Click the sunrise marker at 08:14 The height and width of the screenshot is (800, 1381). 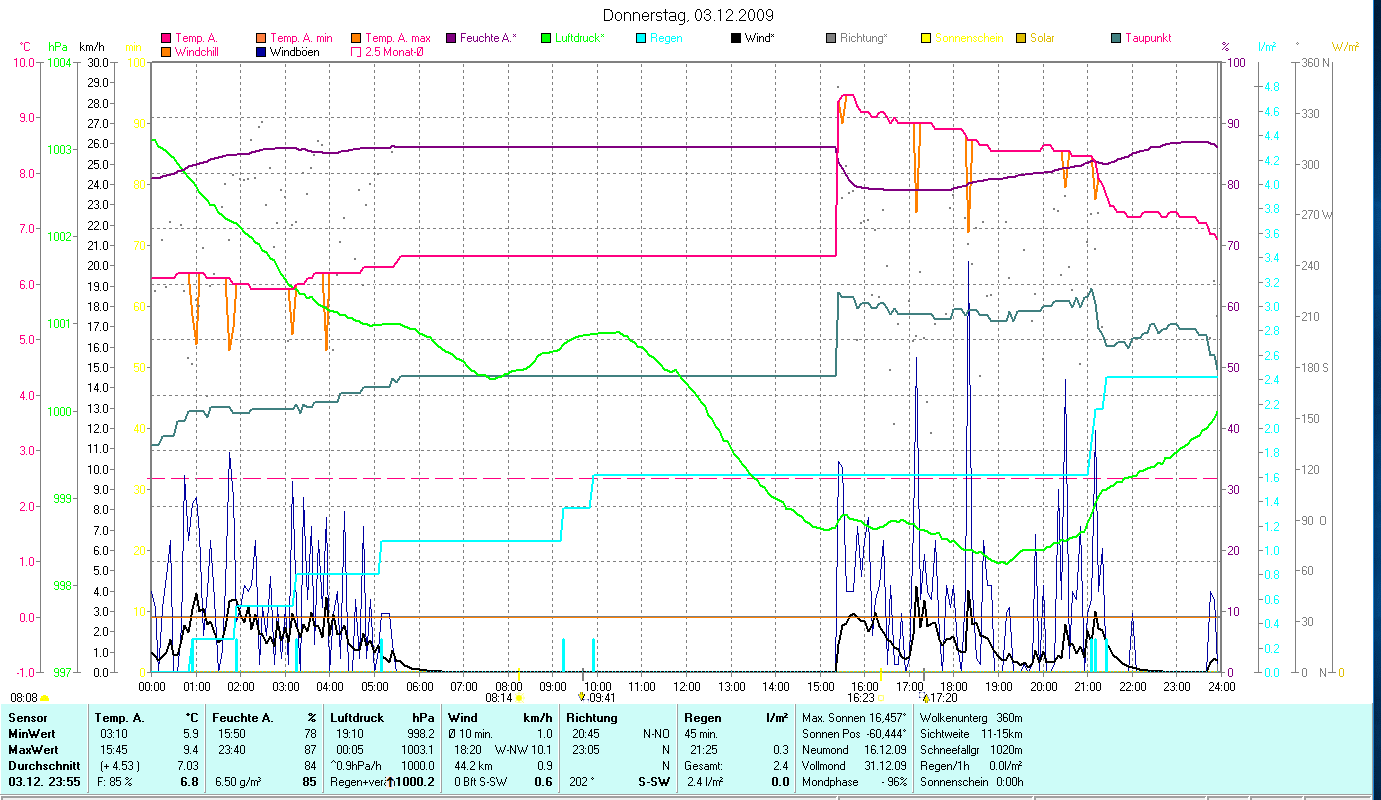click(x=518, y=697)
